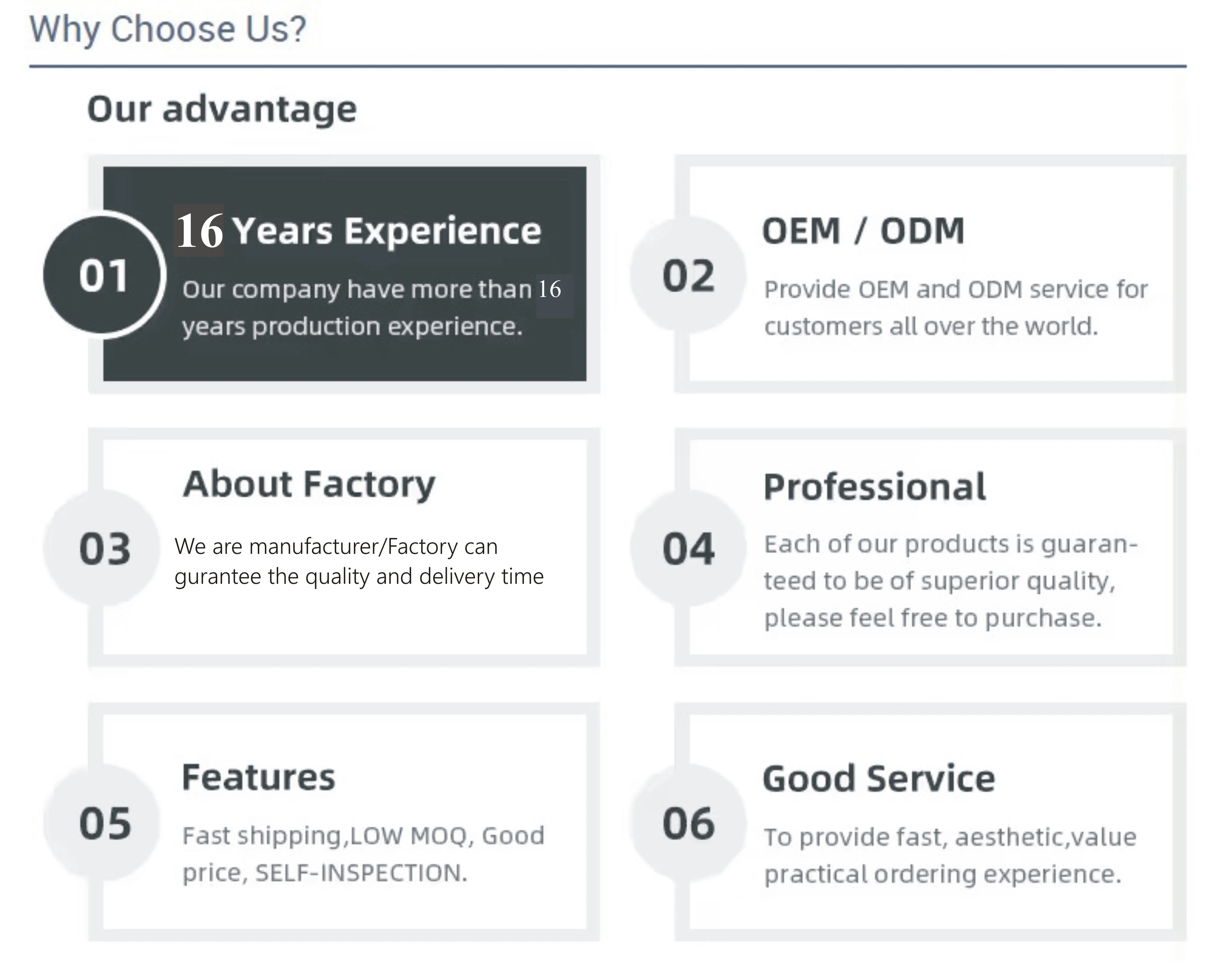The width and height of the screenshot is (1230, 980).
Task: Click the 'Professional' card title
Action: click(874, 487)
